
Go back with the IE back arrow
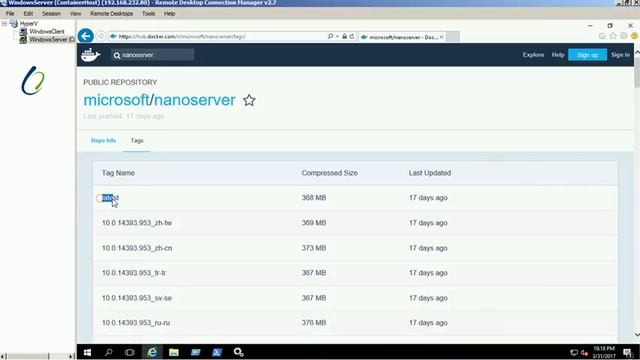(x=86, y=36)
